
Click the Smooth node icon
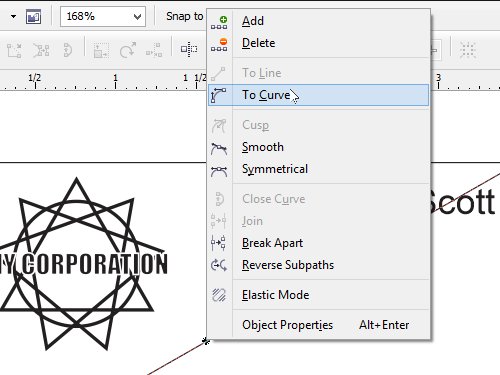coord(219,148)
